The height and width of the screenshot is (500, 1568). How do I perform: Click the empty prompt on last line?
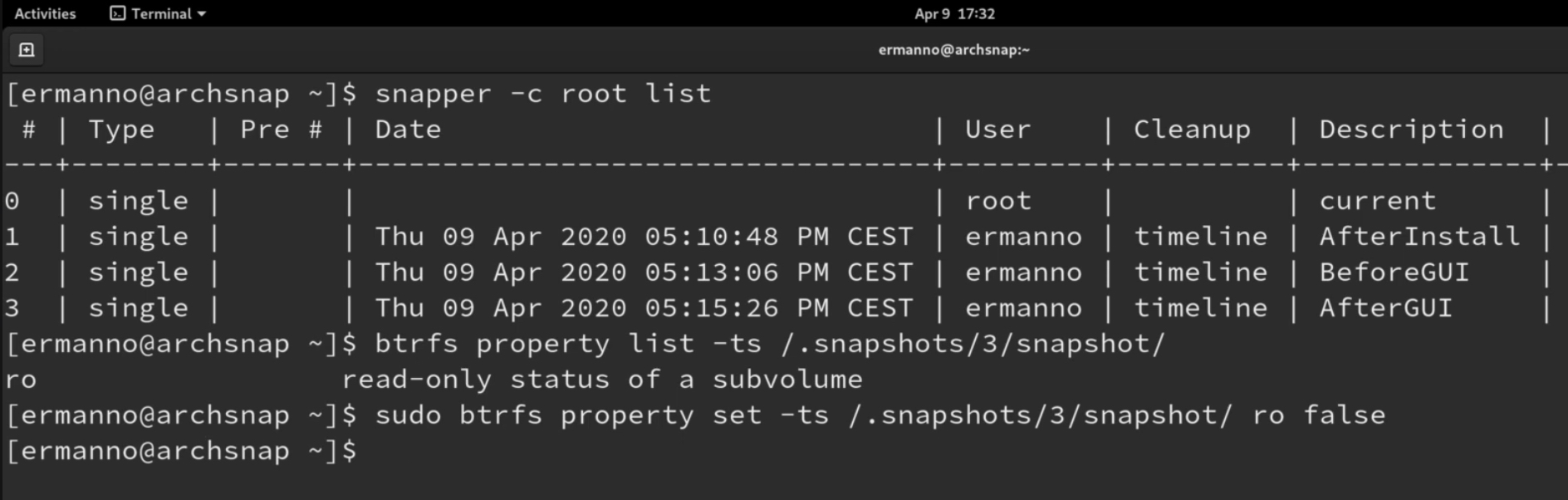coord(181,451)
